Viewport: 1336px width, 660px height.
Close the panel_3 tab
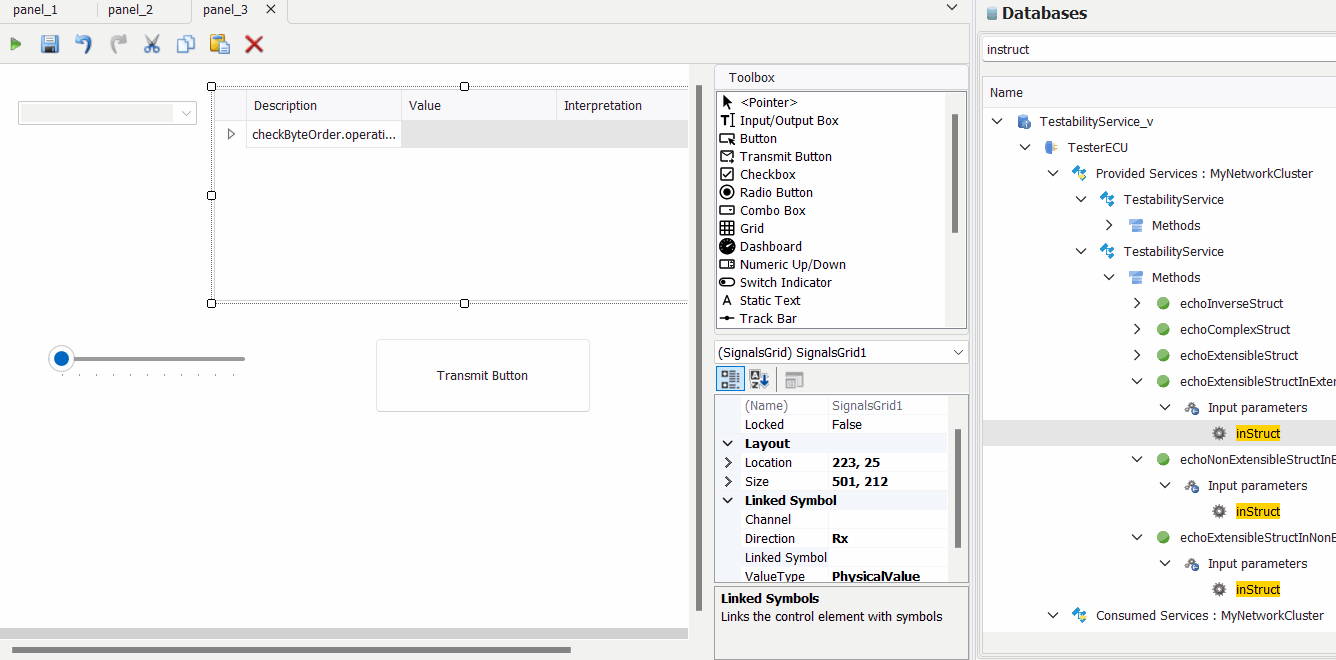(270, 10)
